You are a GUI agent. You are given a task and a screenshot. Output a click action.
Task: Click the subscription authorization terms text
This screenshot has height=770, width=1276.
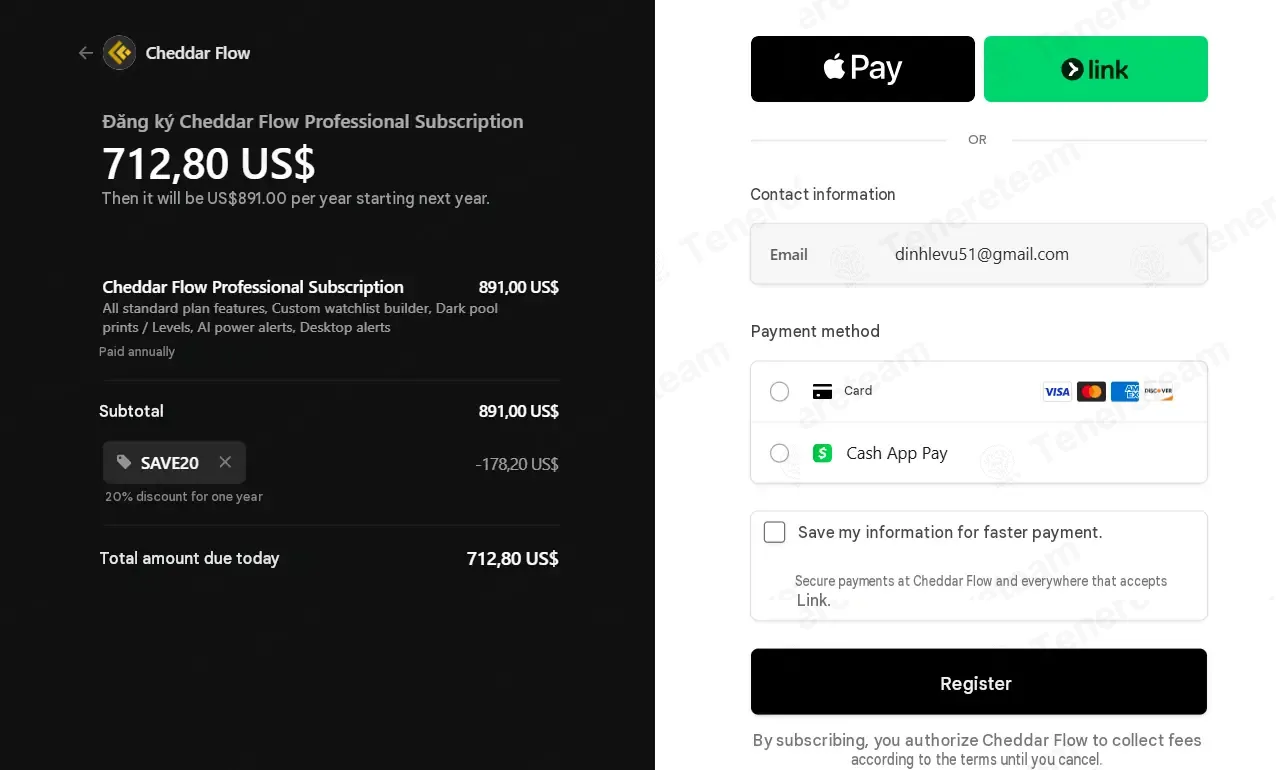point(977,750)
